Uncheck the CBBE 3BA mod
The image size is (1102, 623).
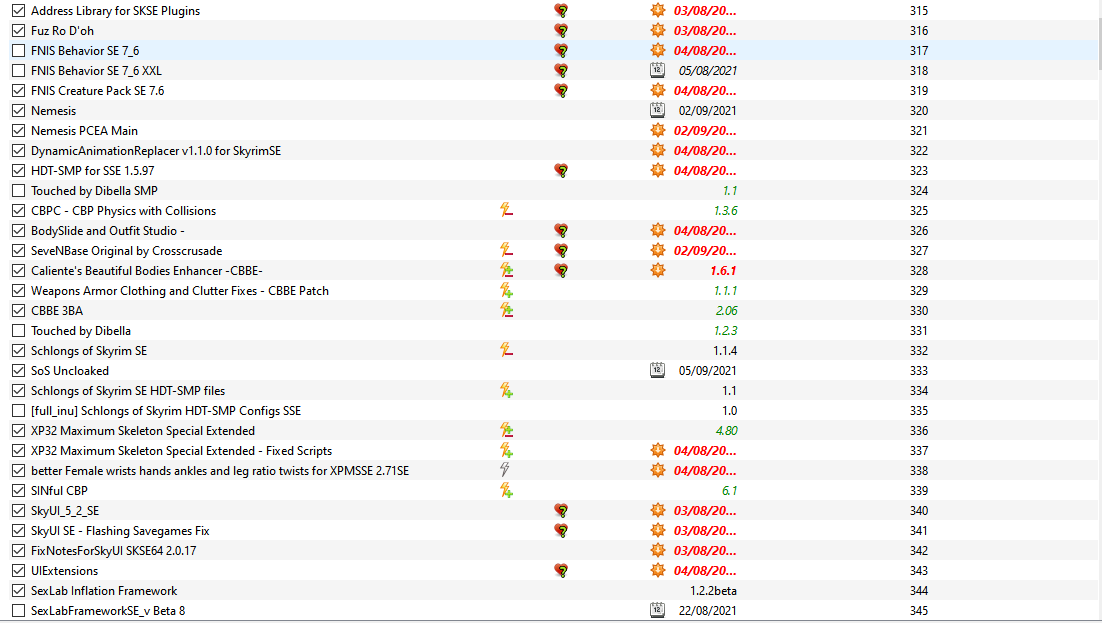pos(19,310)
